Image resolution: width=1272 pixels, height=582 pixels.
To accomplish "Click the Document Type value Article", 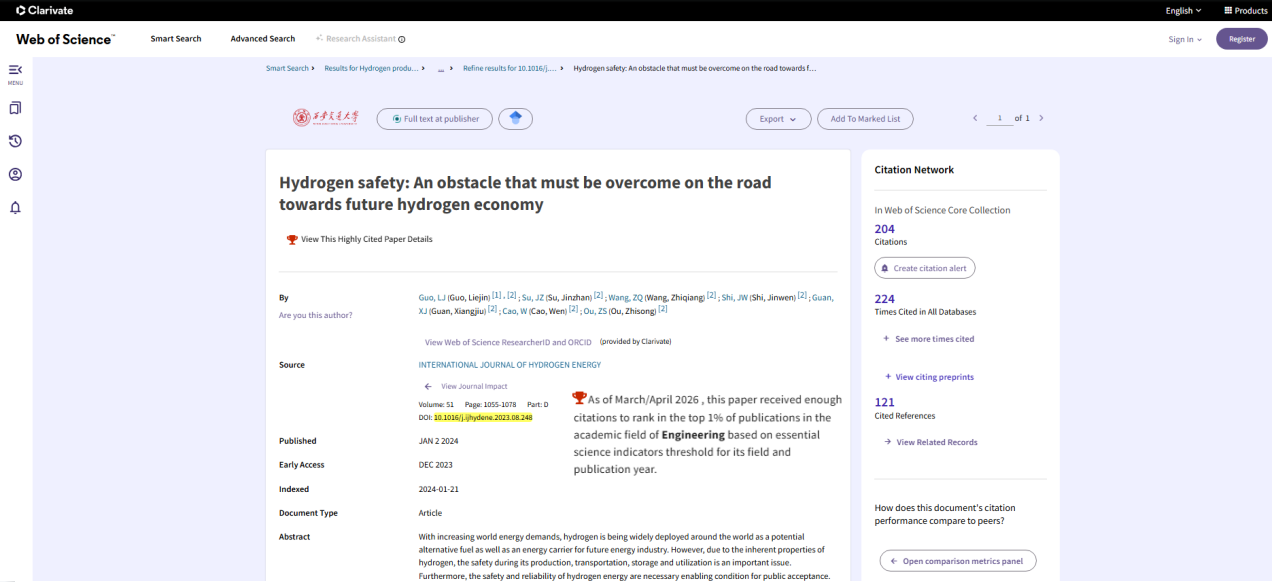I will point(430,513).
